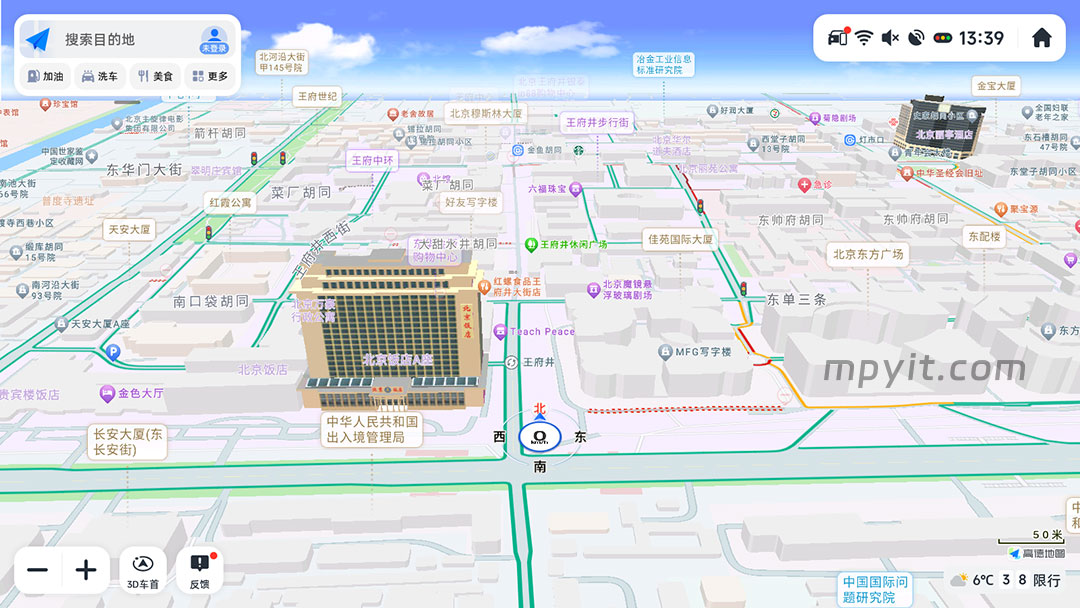Click the 中华人民共和国出入境管理局 label
The width and height of the screenshot is (1080, 608).
[x=372, y=429]
